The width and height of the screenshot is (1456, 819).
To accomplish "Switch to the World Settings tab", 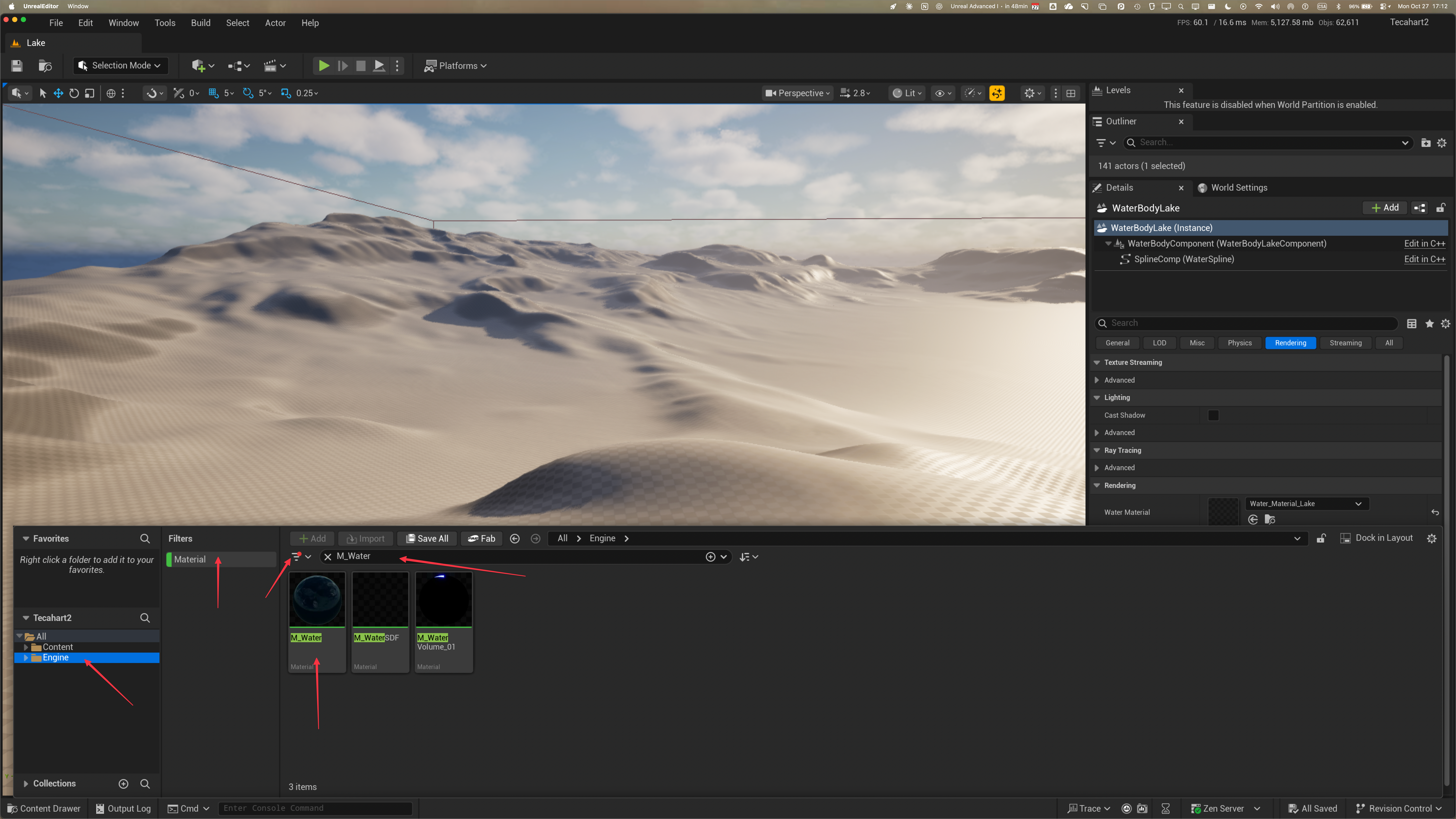I will tap(1233, 188).
